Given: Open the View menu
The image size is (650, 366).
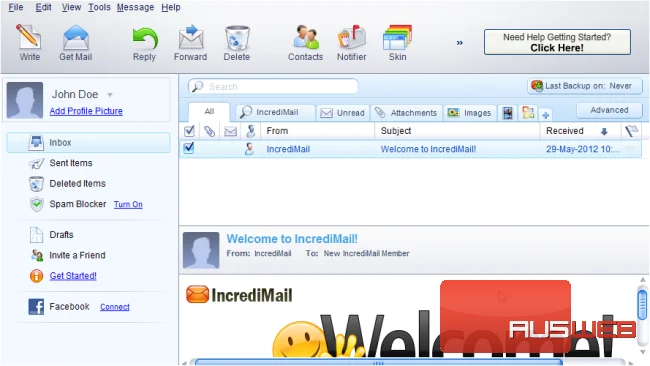Looking at the screenshot, I should tap(71, 7).
